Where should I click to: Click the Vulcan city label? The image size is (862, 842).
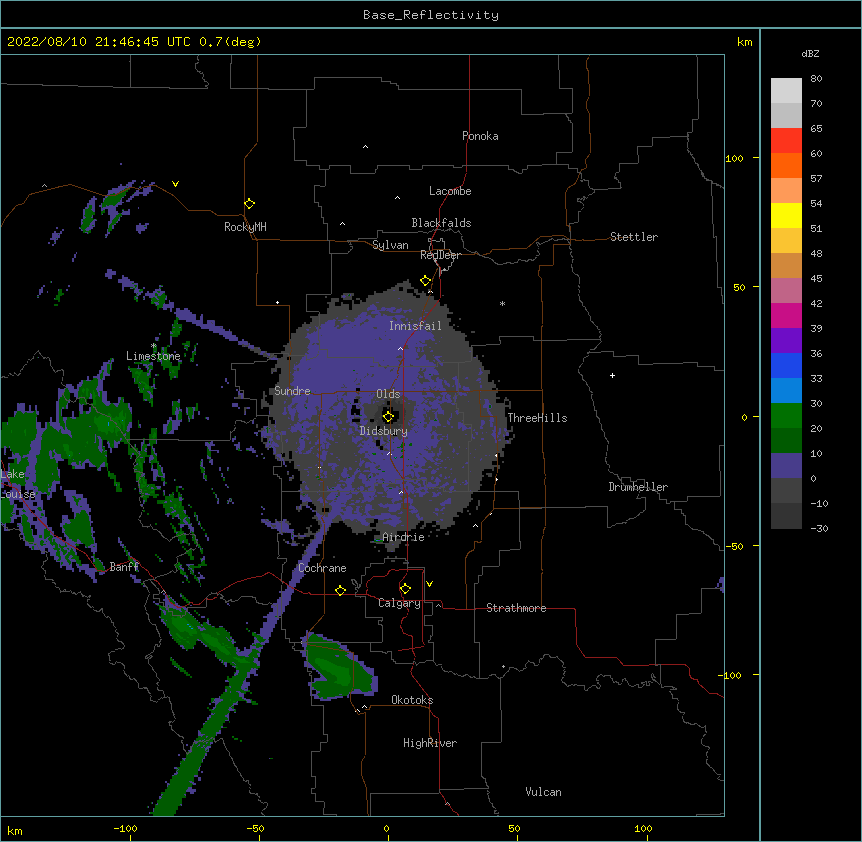(x=543, y=792)
